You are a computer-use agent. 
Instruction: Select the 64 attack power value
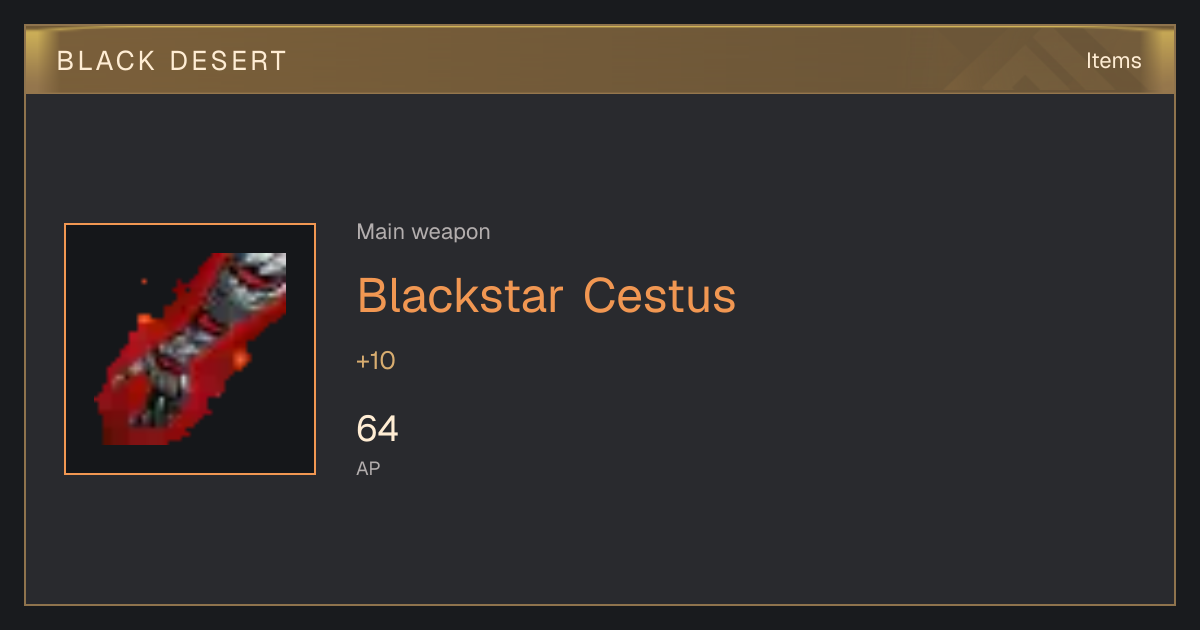[377, 429]
